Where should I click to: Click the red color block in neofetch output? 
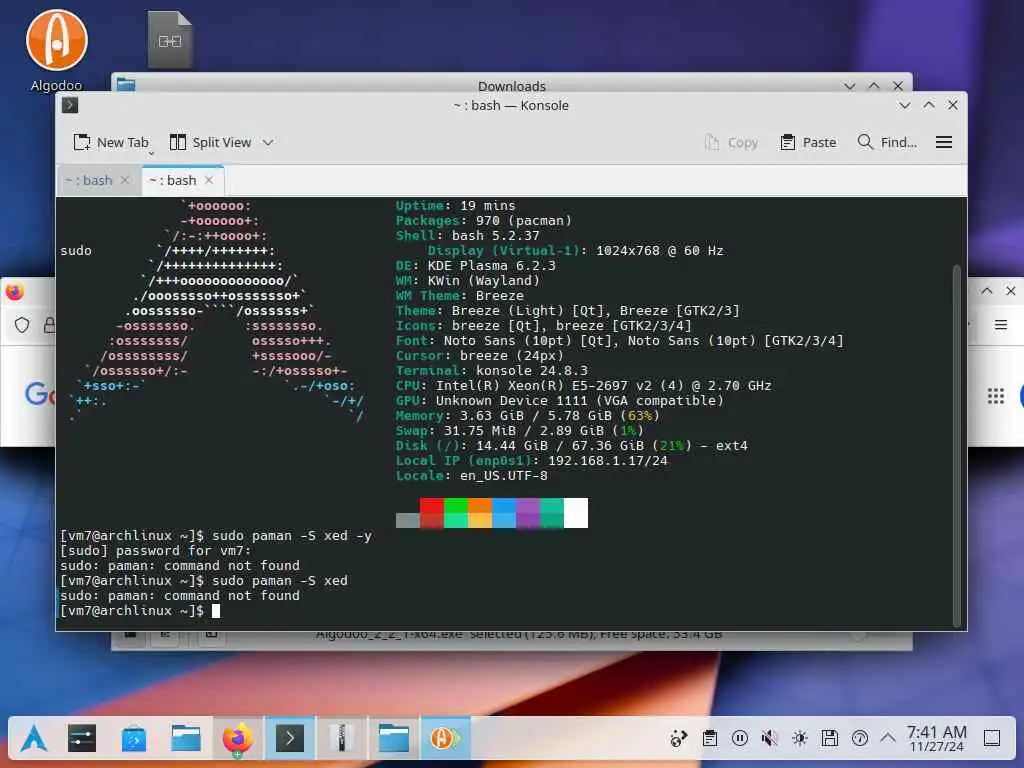432,513
